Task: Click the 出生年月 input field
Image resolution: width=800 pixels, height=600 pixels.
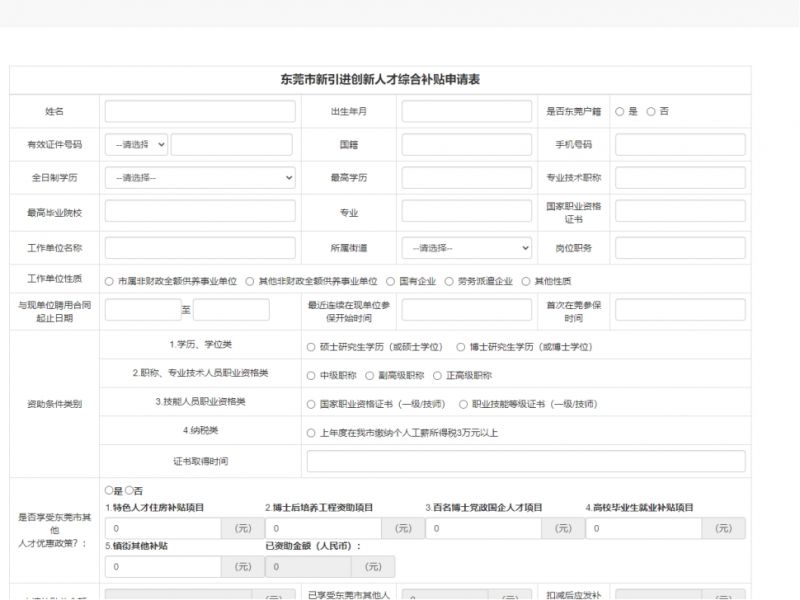Action: click(x=466, y=111)
